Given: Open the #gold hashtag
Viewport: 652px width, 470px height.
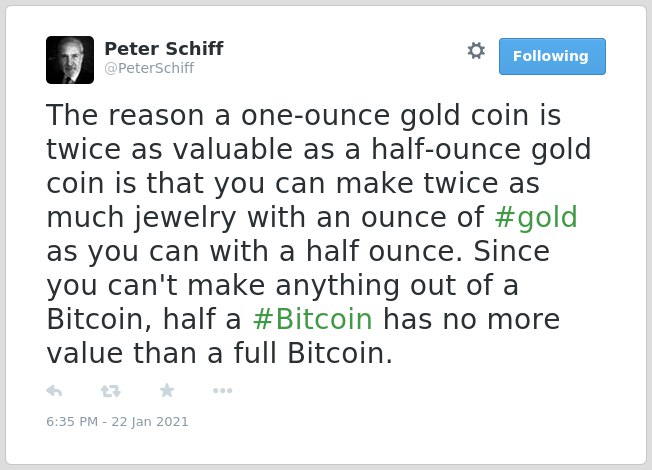Looking at the screenshot, I should [536, 217].
